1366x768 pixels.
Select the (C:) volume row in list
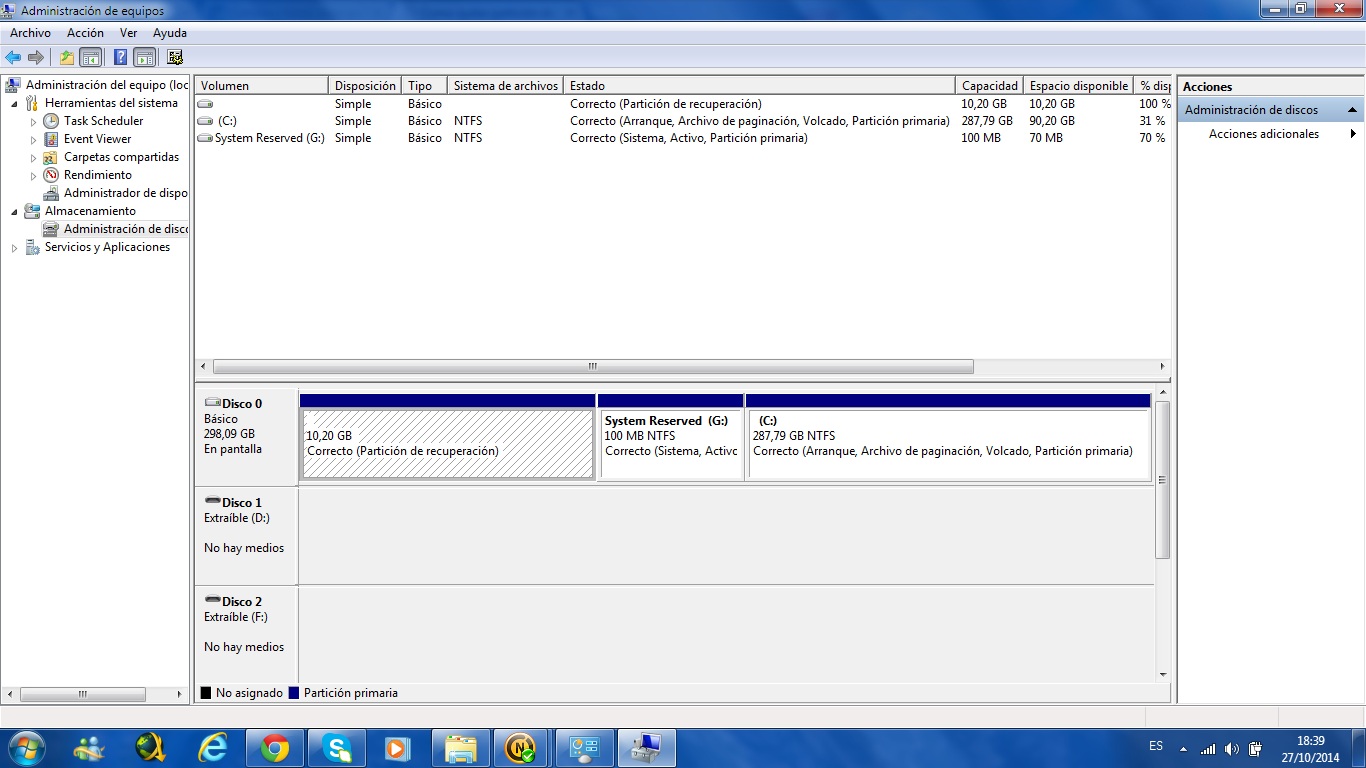[227, 121]
